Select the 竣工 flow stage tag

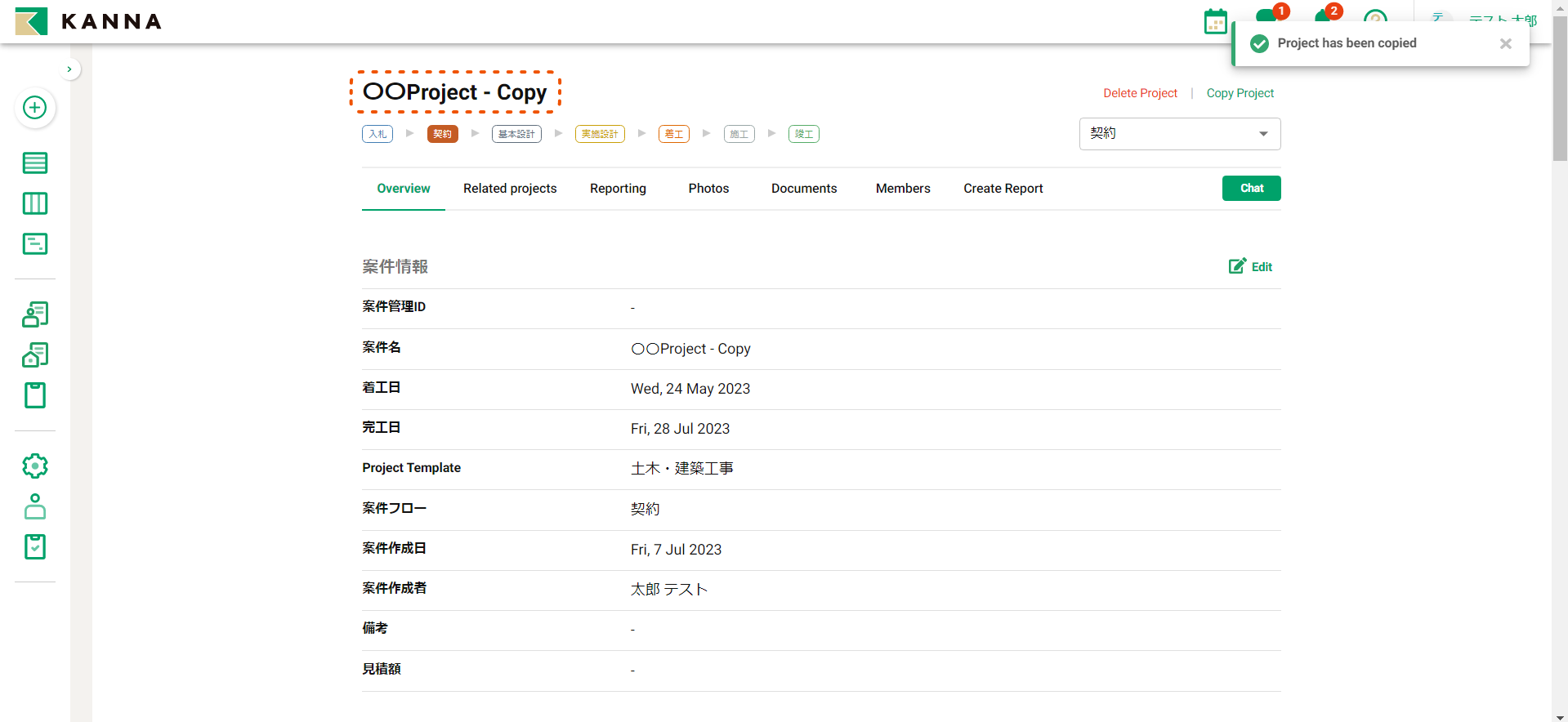tap(803, 134)
